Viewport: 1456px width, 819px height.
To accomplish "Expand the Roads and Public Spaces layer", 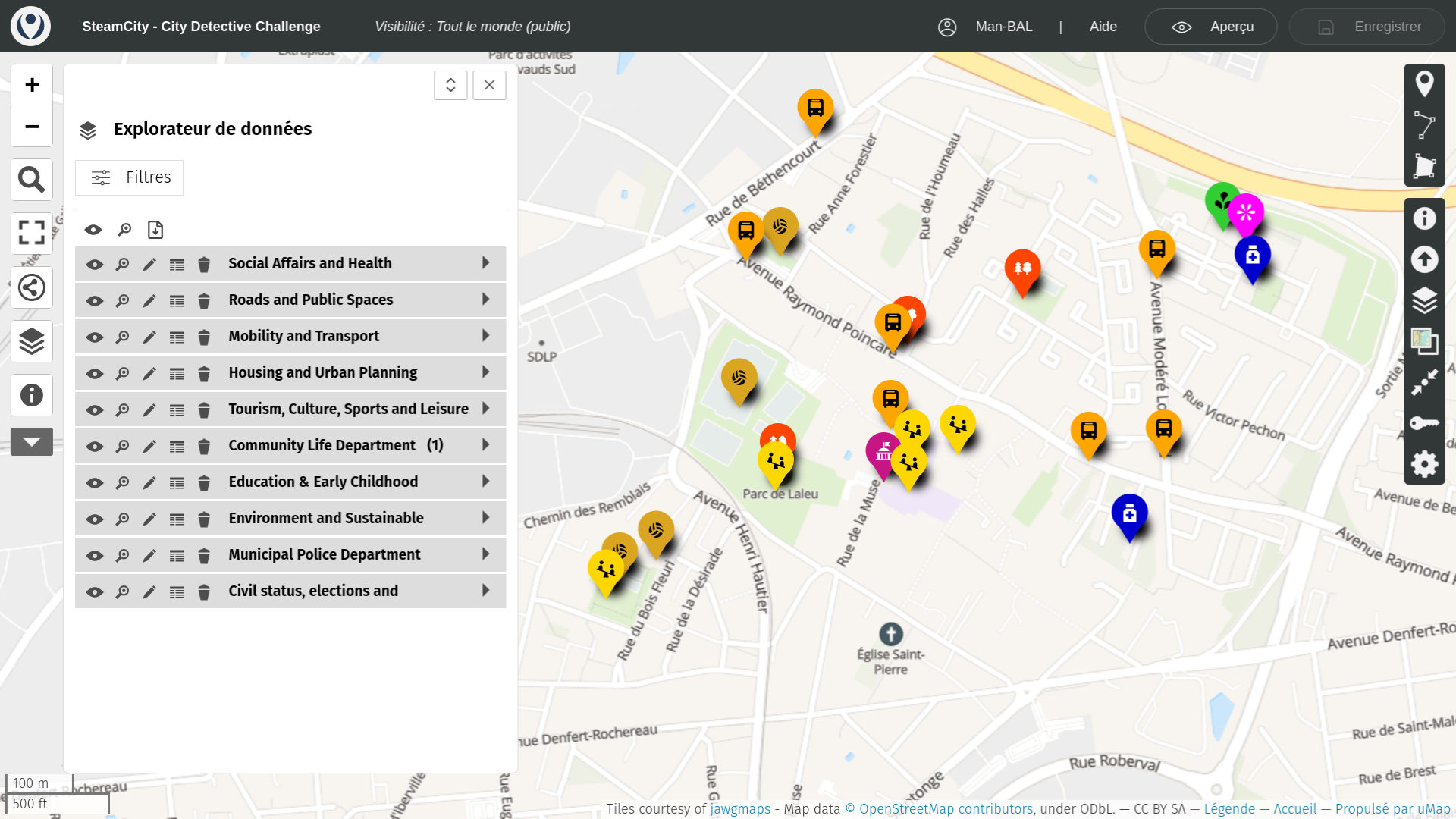I will pos(486,300).
